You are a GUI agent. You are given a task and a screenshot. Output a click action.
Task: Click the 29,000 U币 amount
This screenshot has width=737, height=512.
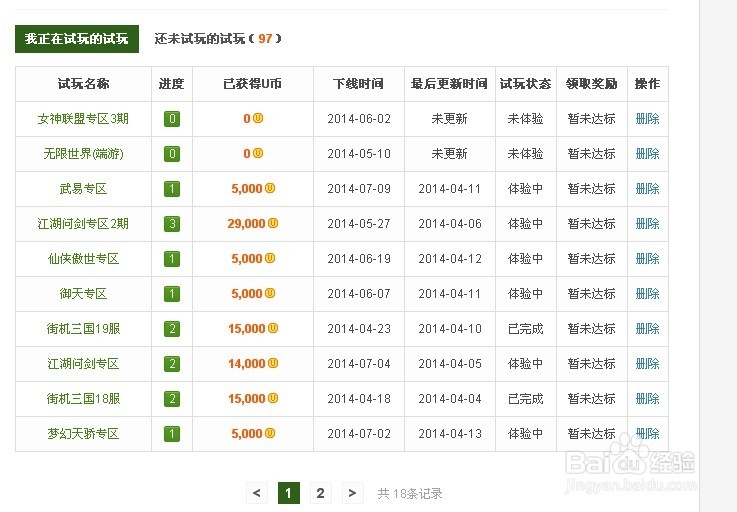246,224
